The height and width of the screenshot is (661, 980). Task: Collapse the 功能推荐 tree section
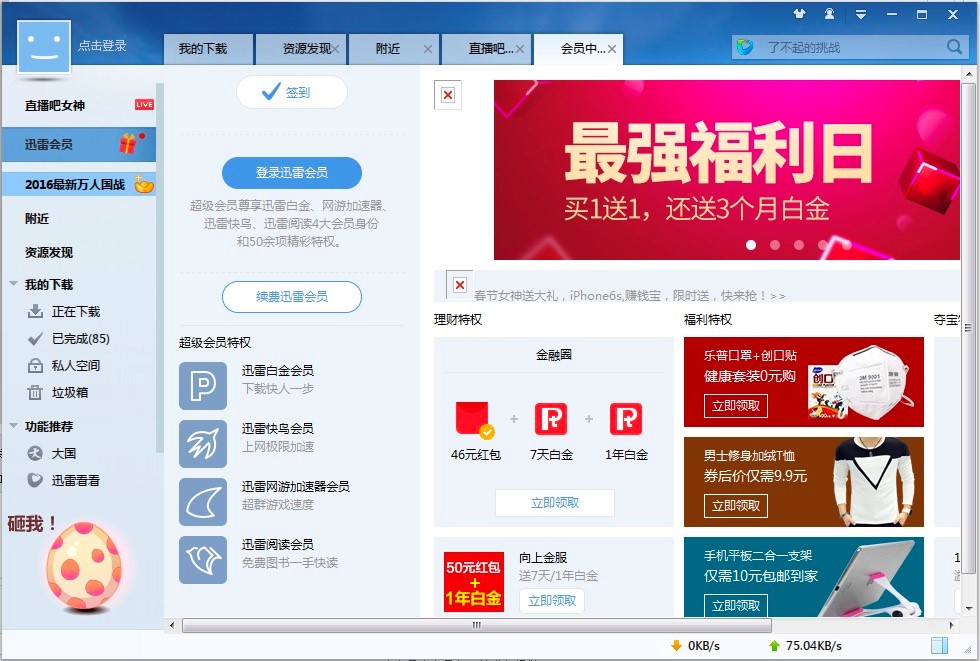click(x=13, y=425)
